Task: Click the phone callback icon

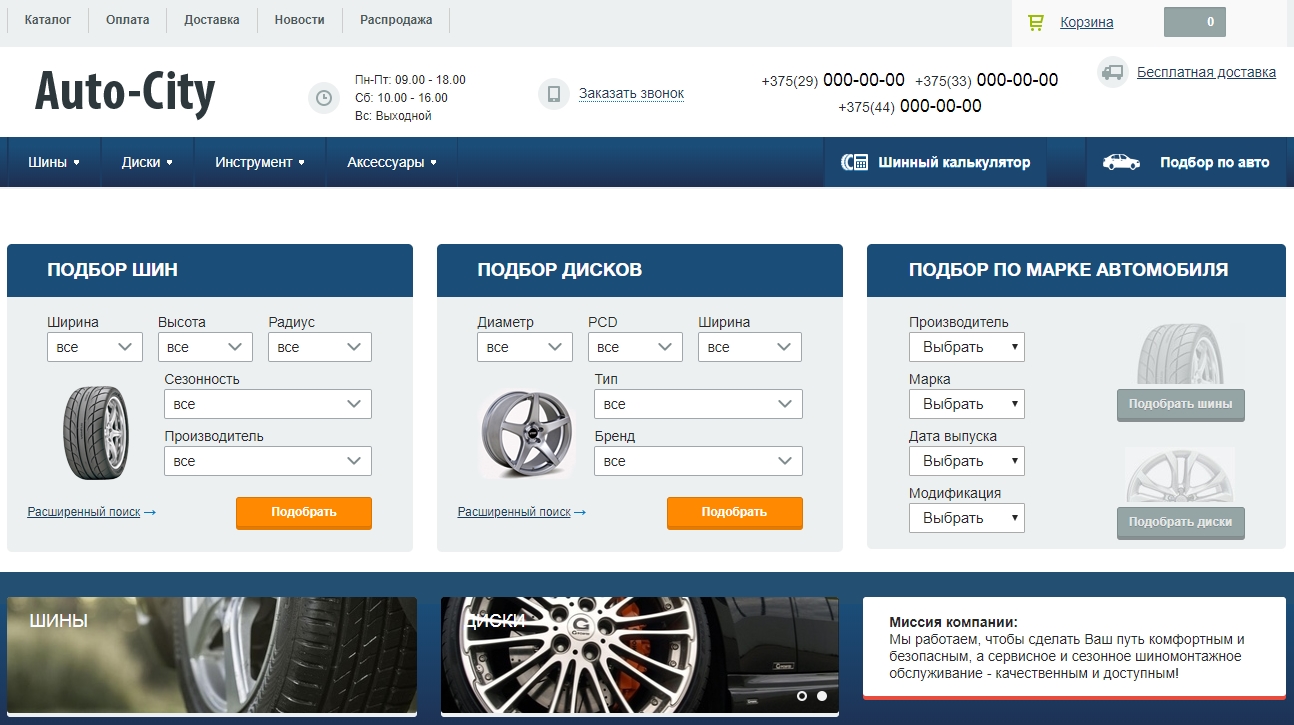Action: pyautogui.click(x=554, y=94)
